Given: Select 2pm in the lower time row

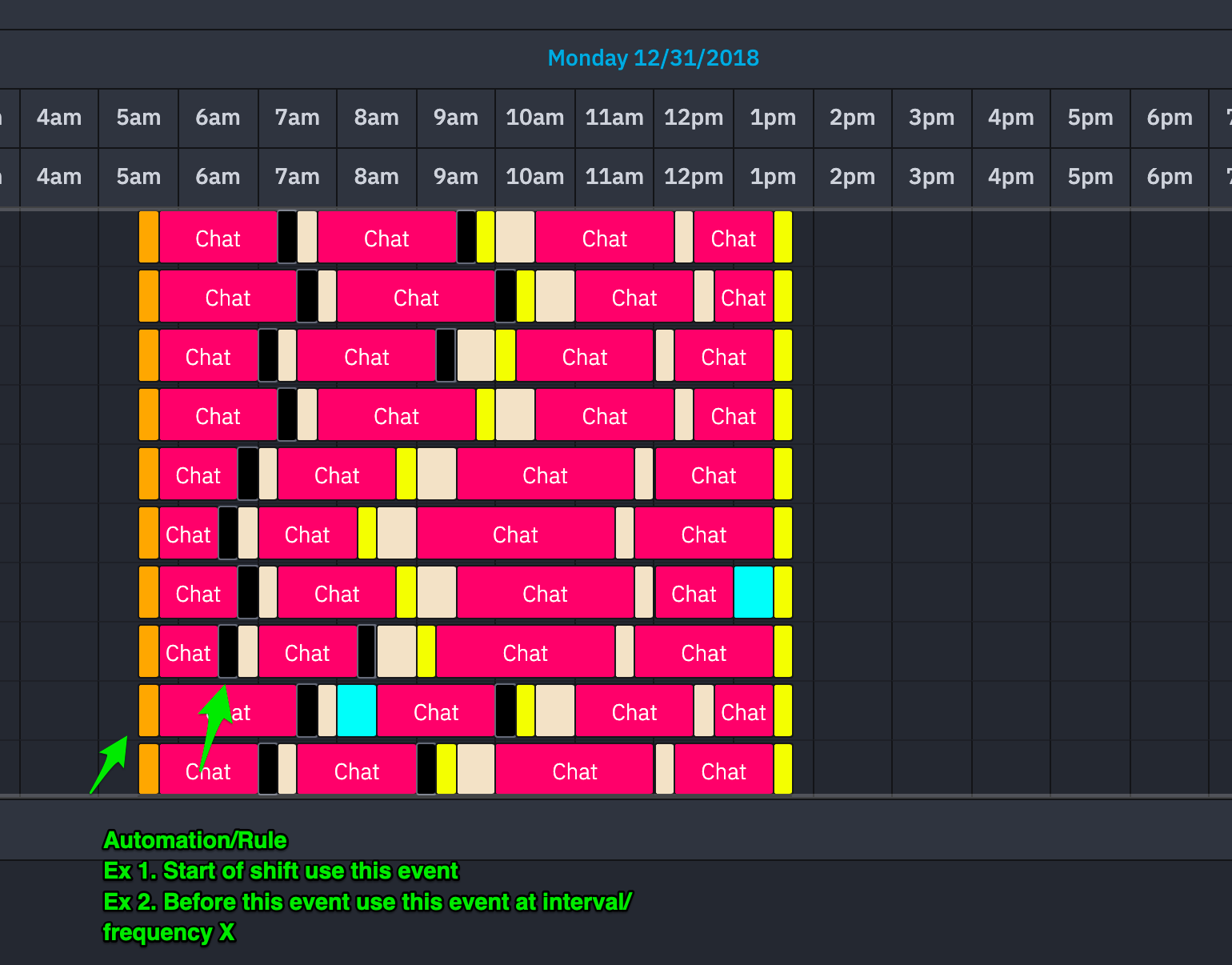Looking at the screenshot, I should tap(852, 177).
